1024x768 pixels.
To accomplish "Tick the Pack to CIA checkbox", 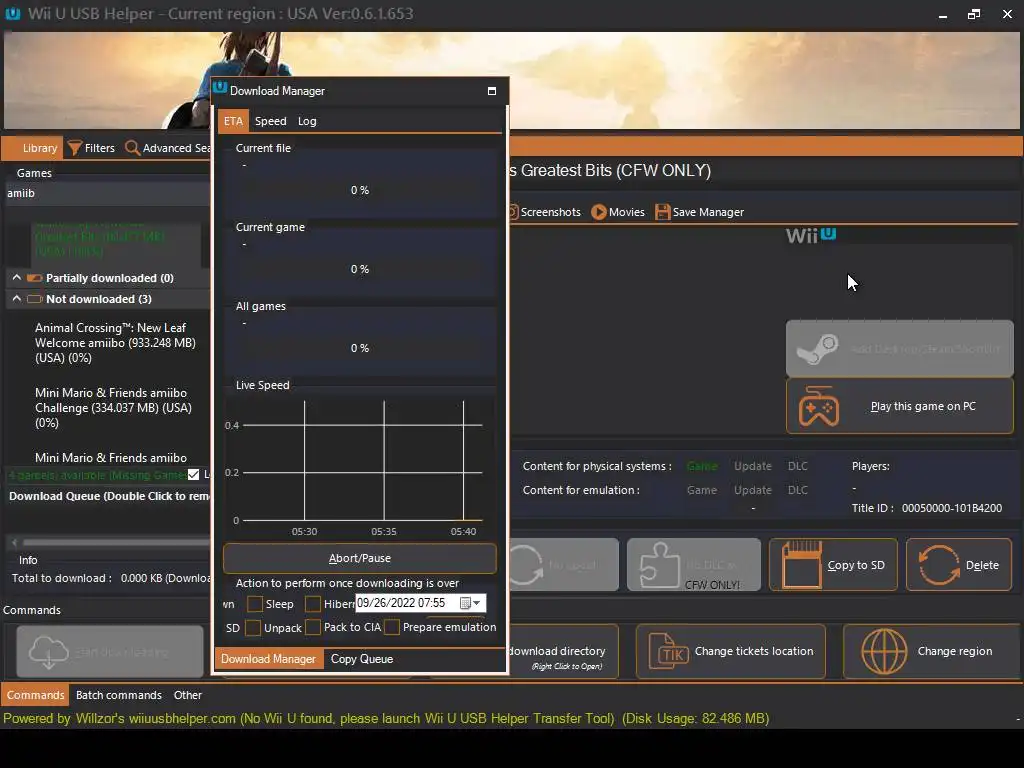I will (313, 627).
